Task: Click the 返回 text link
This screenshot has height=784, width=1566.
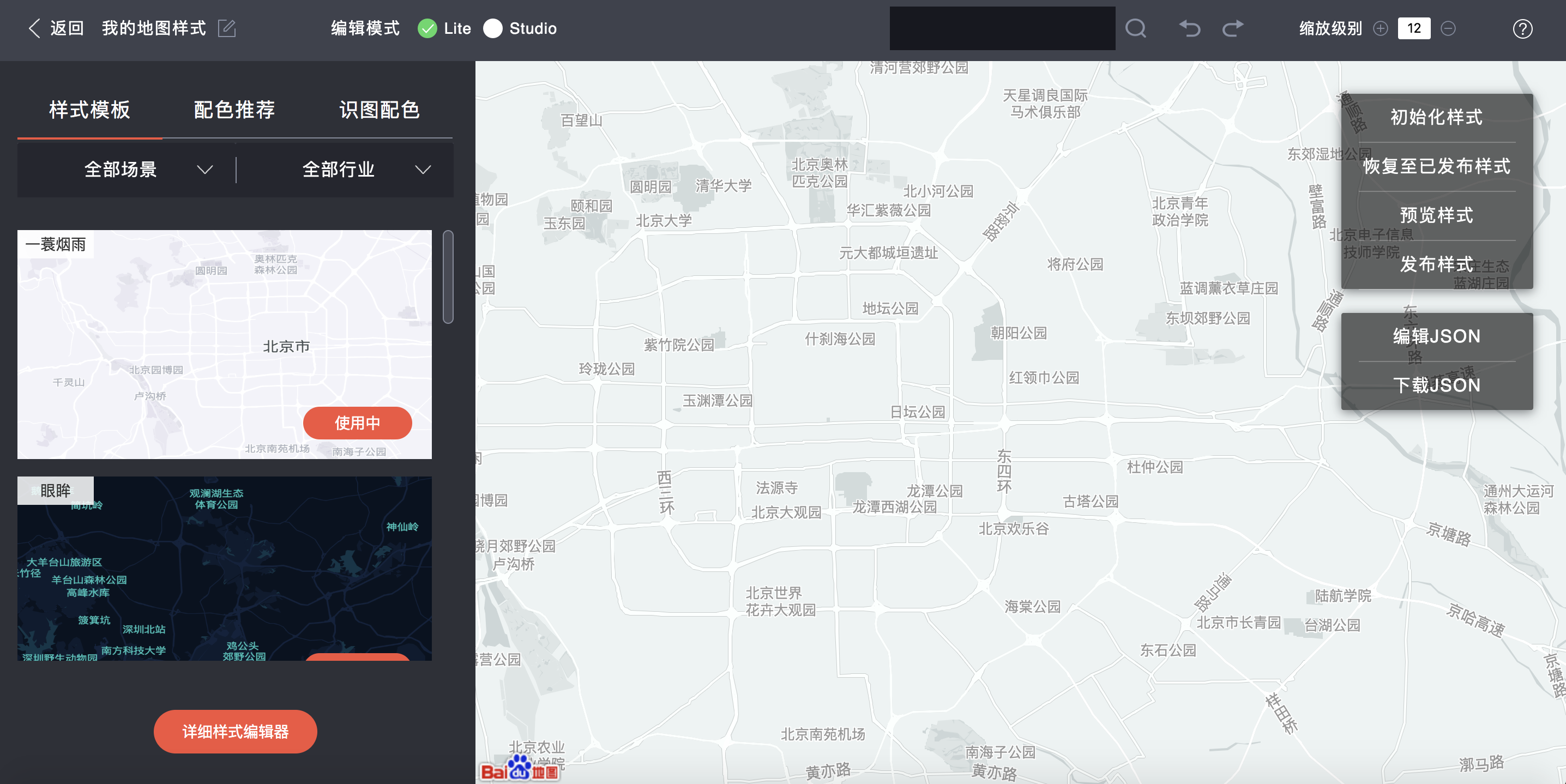Action: (67, 28)
